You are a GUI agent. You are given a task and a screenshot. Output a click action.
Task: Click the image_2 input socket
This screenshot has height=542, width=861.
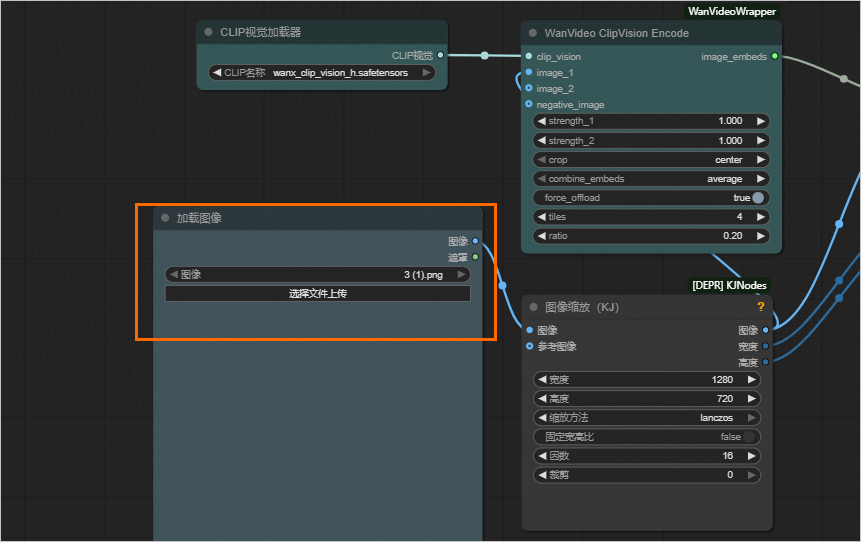529,88
